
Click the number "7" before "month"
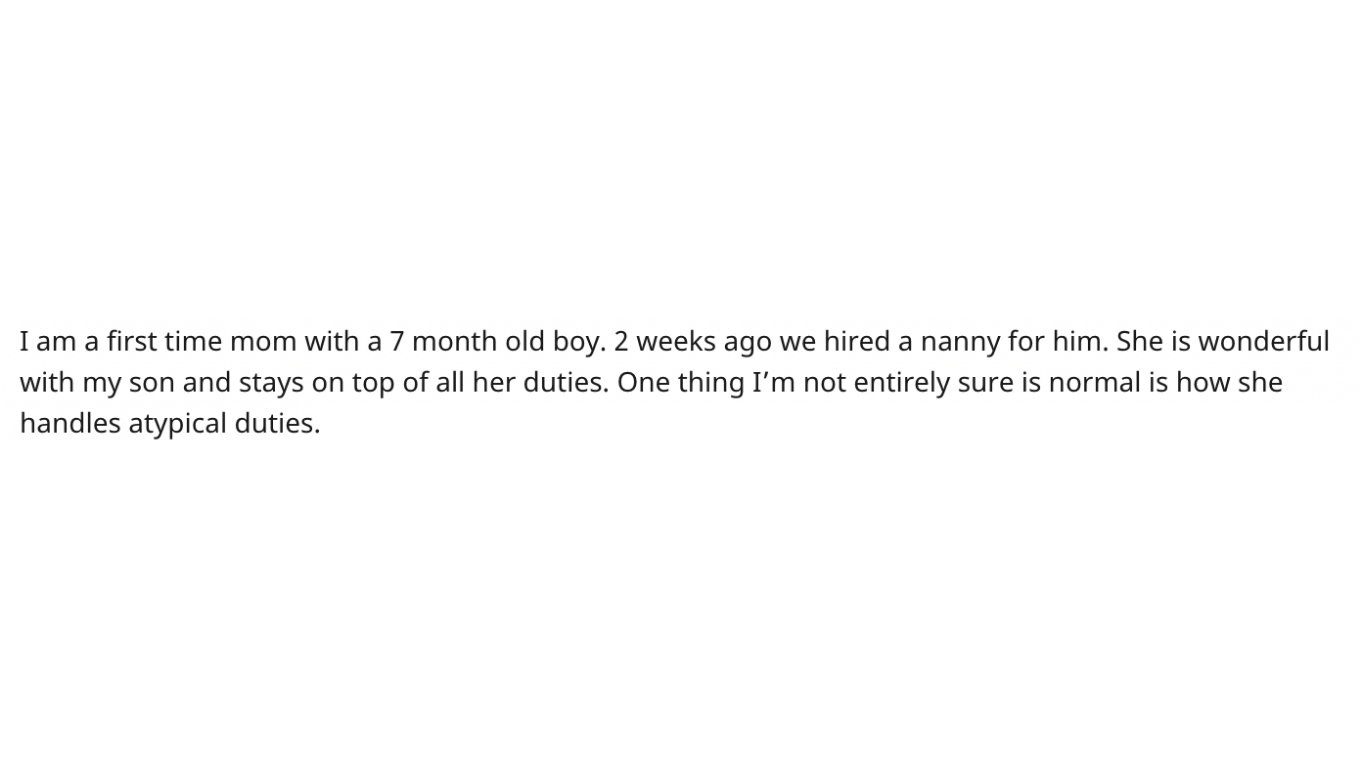tap(397, 342)
